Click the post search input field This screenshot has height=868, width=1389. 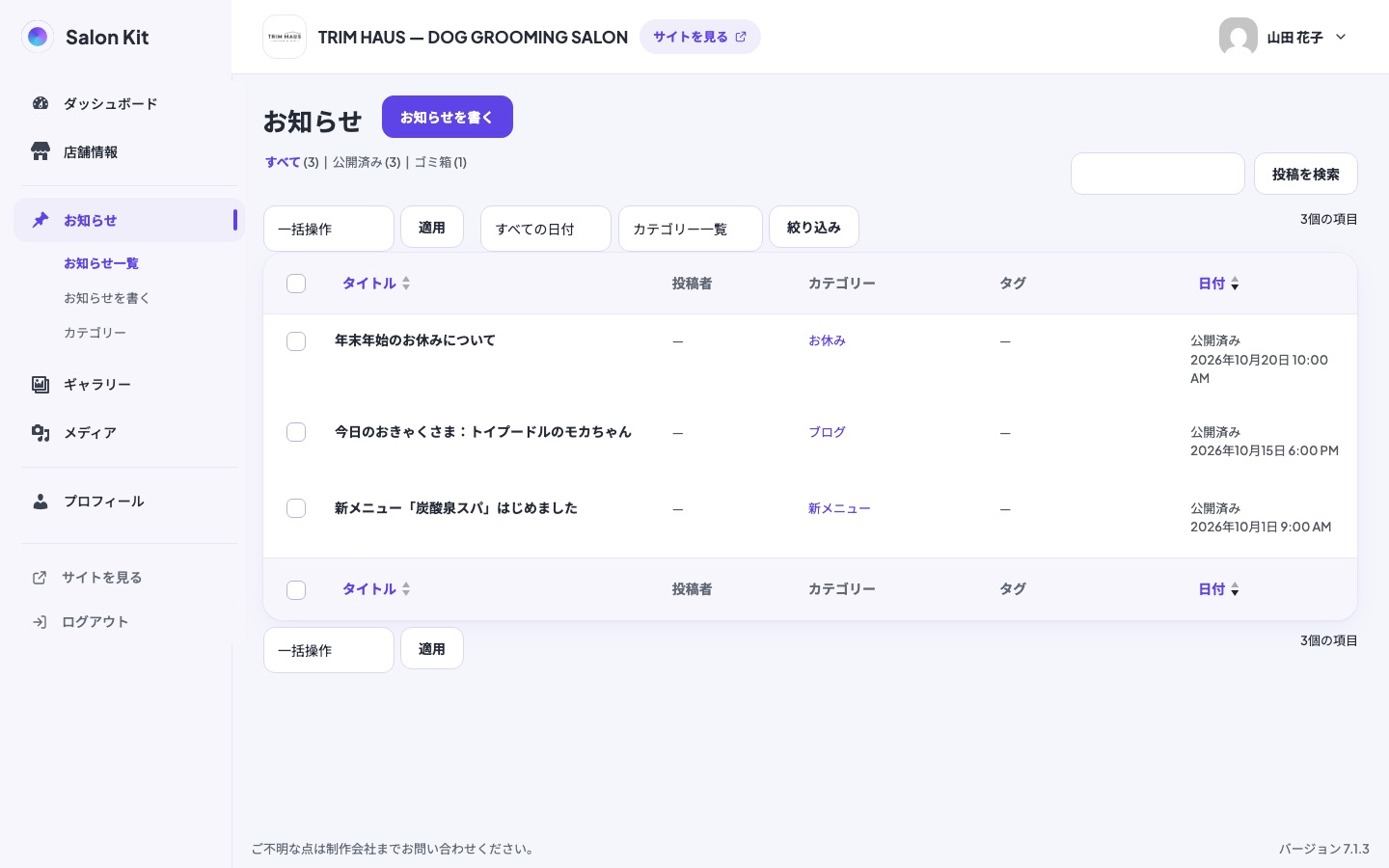point(1157,174)
